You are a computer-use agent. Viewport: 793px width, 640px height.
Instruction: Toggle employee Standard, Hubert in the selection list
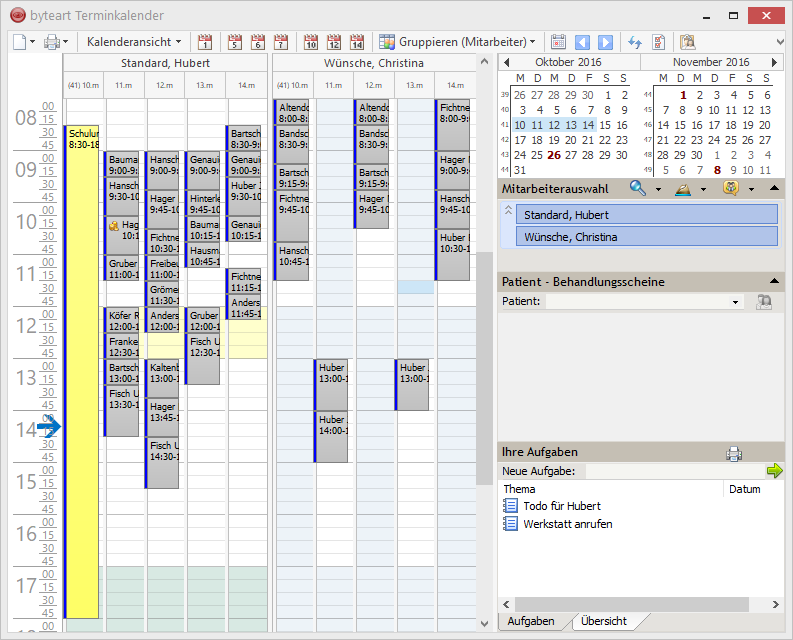point(646,215)
